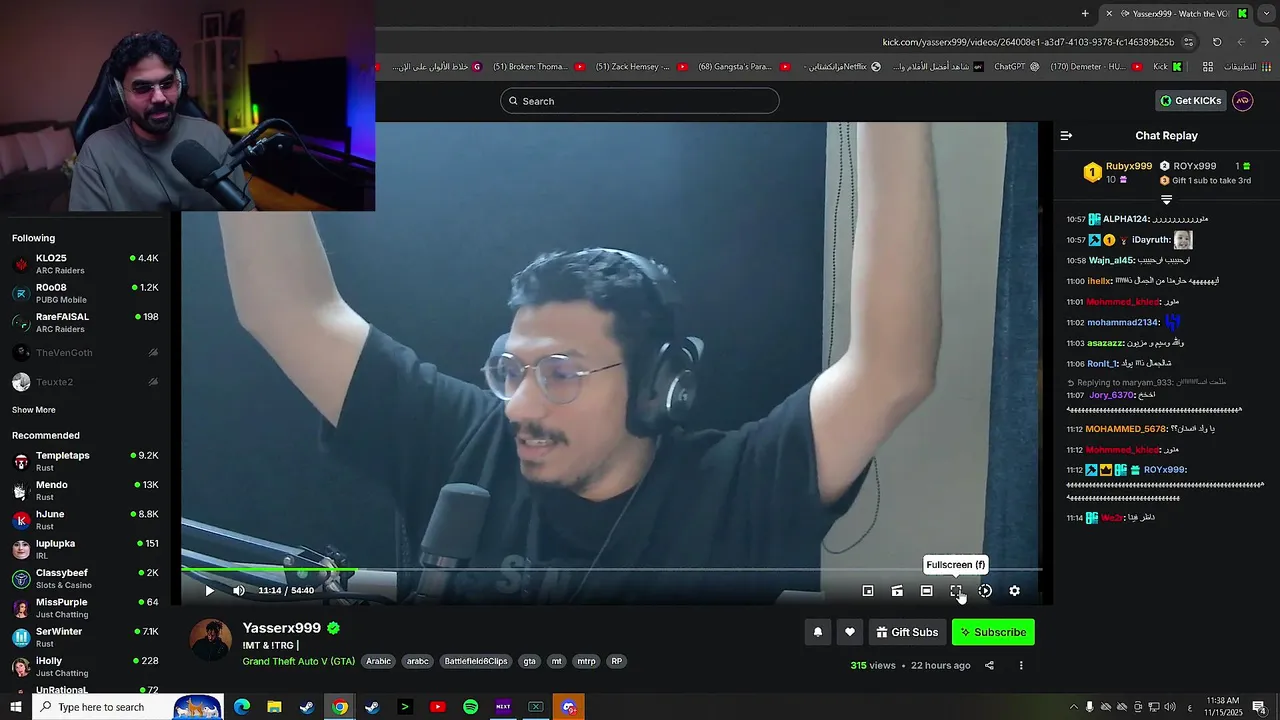This screenshot has width=1280, height=720.
Task: Share this video using the share icon
Action: (989, 665)
